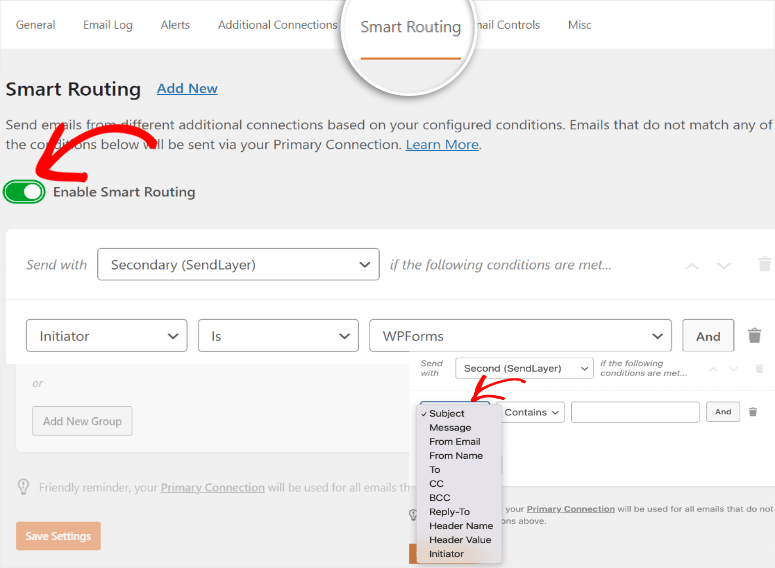Image resolution: width=775 pixels, height=568 pixels.
Task: Open the Is operator dropdown
Action: pos(278,336)
